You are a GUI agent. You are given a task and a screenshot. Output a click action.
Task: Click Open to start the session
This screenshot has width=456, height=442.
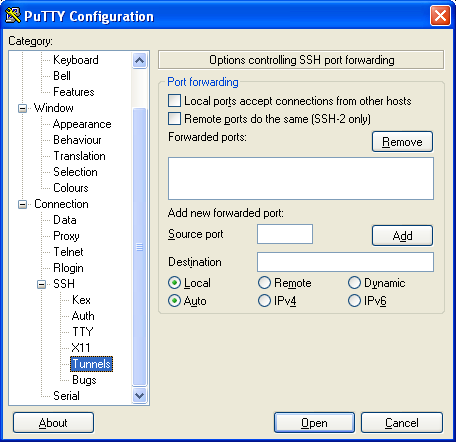(x=314, y=423)
